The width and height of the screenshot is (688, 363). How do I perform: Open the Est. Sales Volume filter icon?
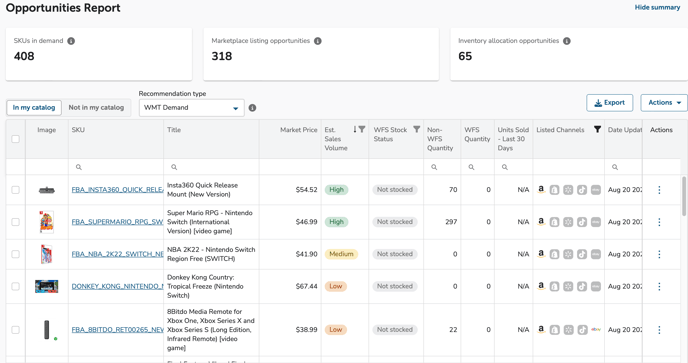point(362,129)
